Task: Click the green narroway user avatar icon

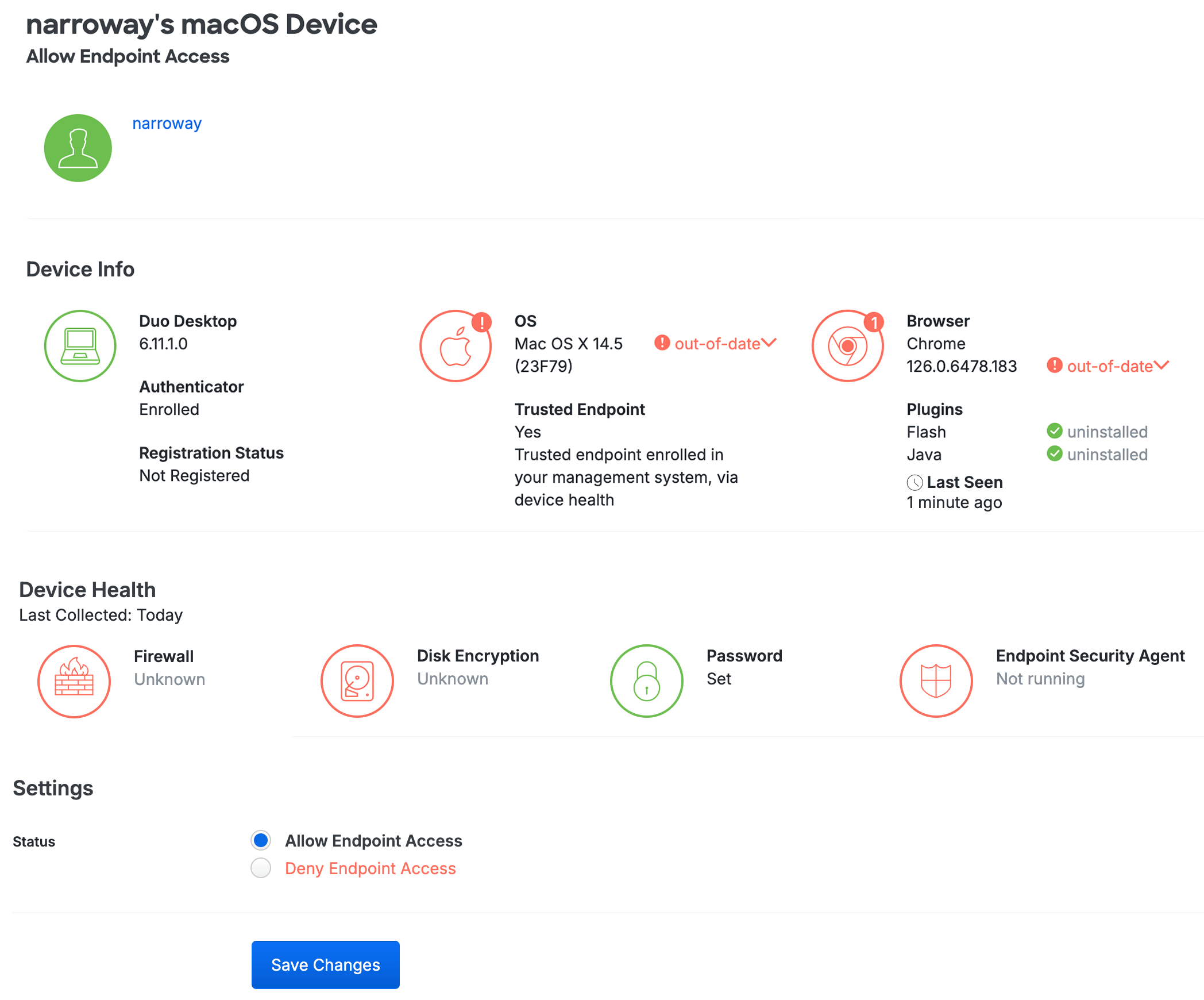Action: pos(78,148)
